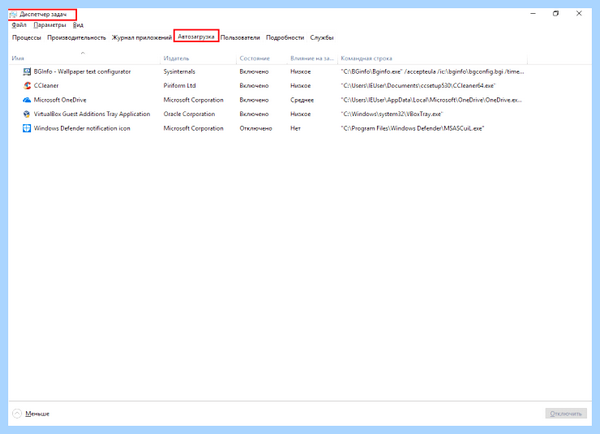Click the Oracle Corporation publisher cell
600x434 pixels.
click(x=189, y=114)
